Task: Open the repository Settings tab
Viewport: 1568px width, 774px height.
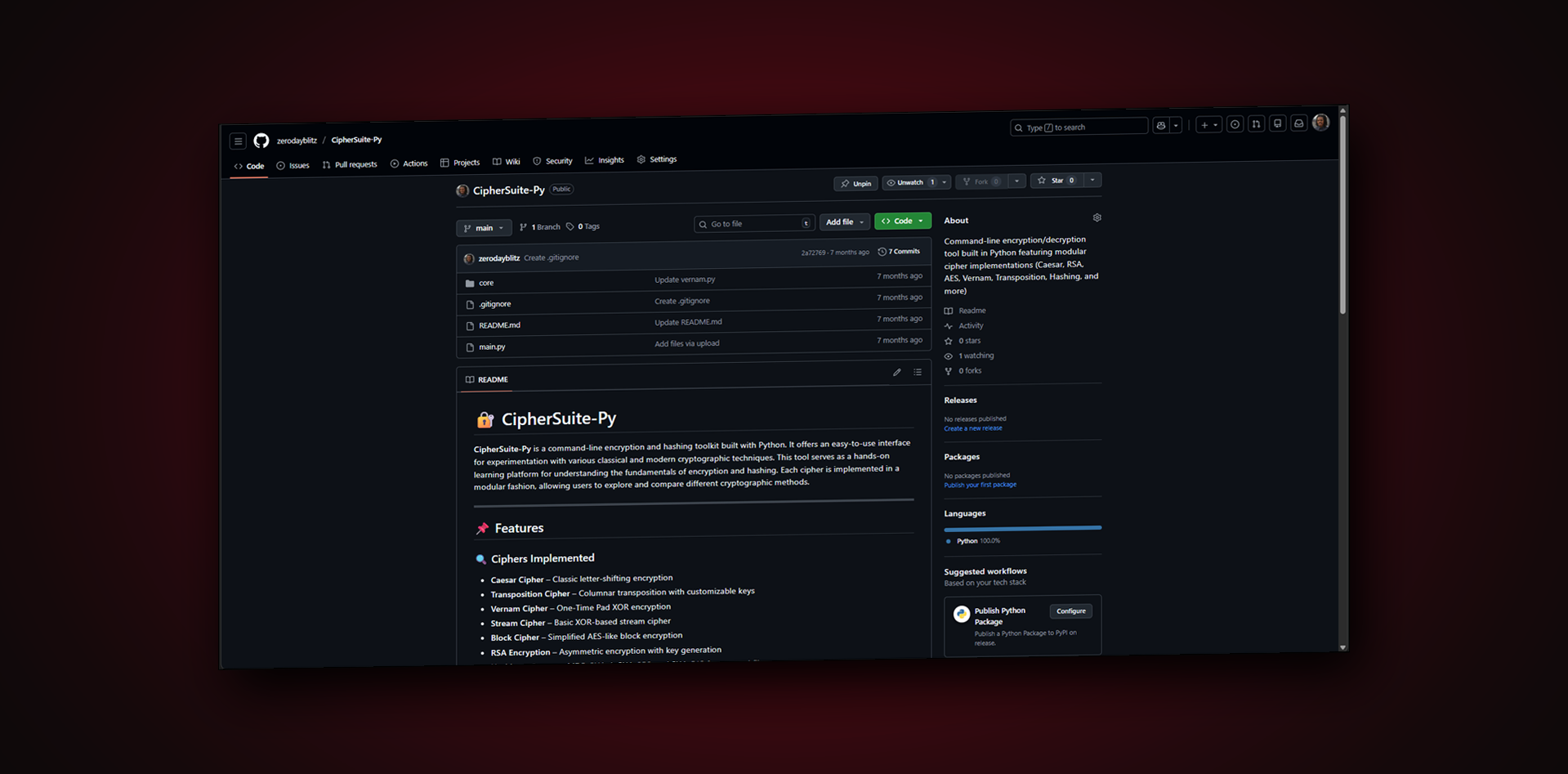Action: (x=656, y=159)
